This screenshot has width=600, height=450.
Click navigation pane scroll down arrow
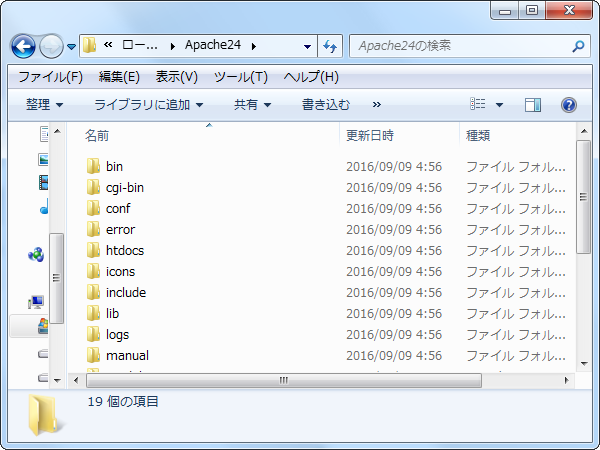pos(57,380)
